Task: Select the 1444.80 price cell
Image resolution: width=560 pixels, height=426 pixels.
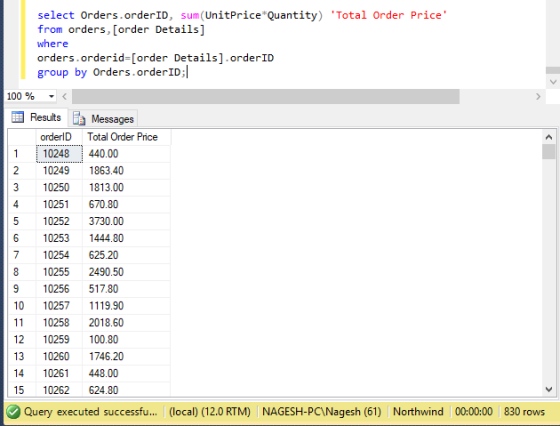Action: [126, 238]
